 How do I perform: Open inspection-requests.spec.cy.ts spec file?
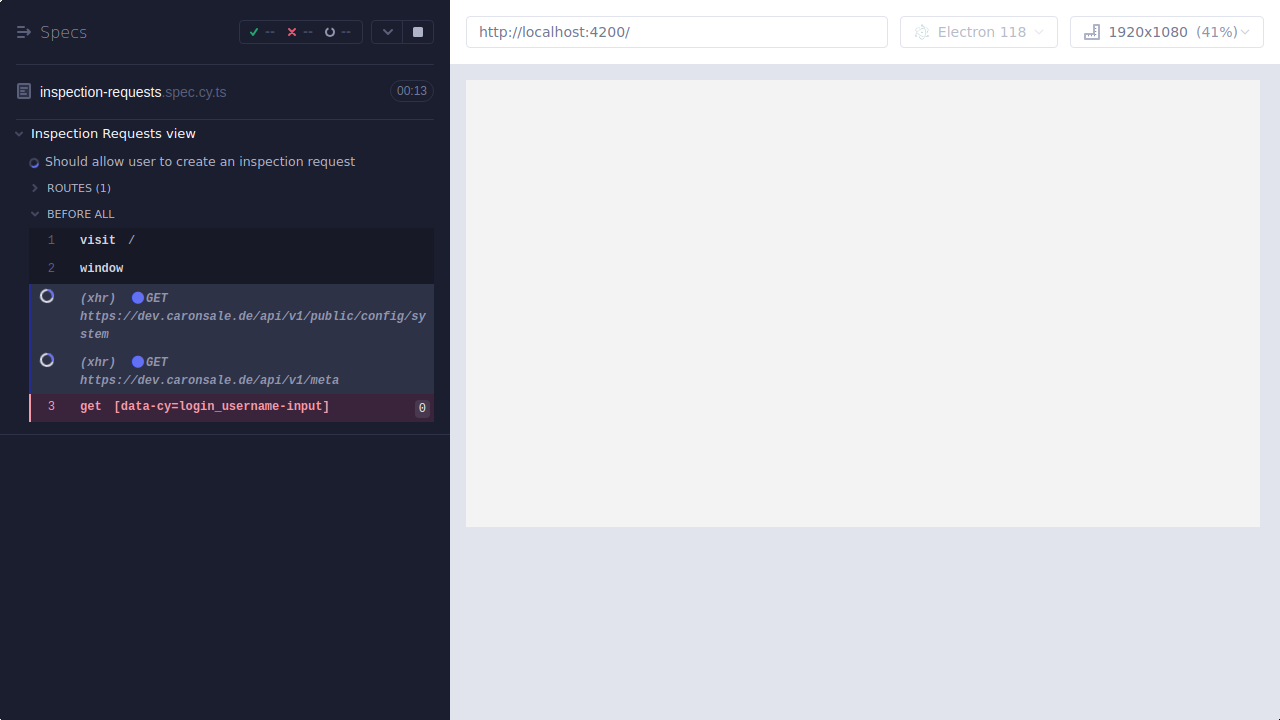[x=132, y=91]
